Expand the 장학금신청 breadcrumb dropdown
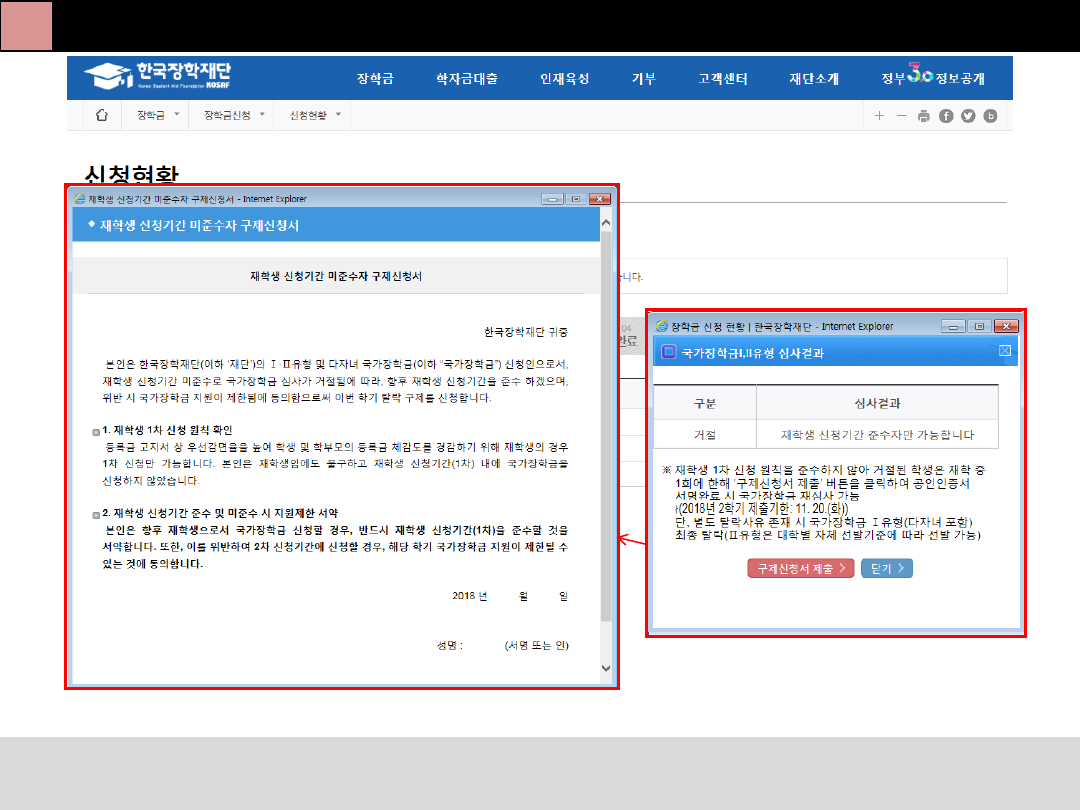1080x810 pixels. (235, 115)
